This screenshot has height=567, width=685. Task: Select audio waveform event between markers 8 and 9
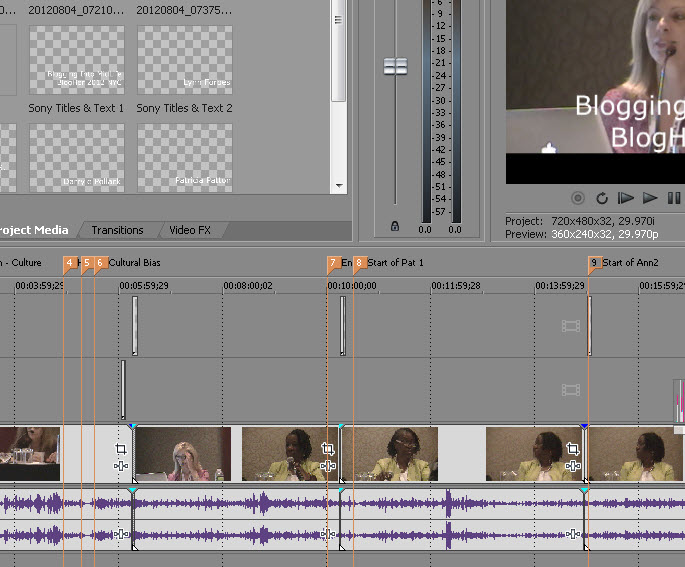click(x=462, y=519)
